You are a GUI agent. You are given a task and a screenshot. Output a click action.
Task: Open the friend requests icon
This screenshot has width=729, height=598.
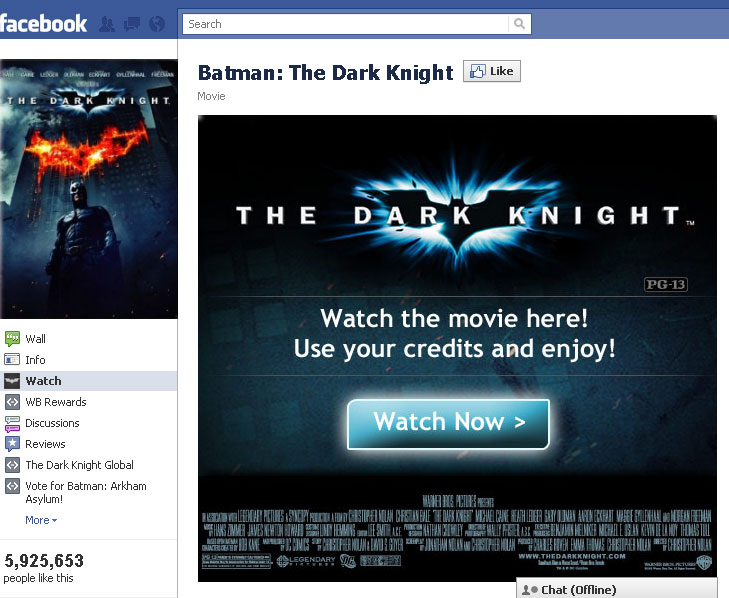coord(107,24)
